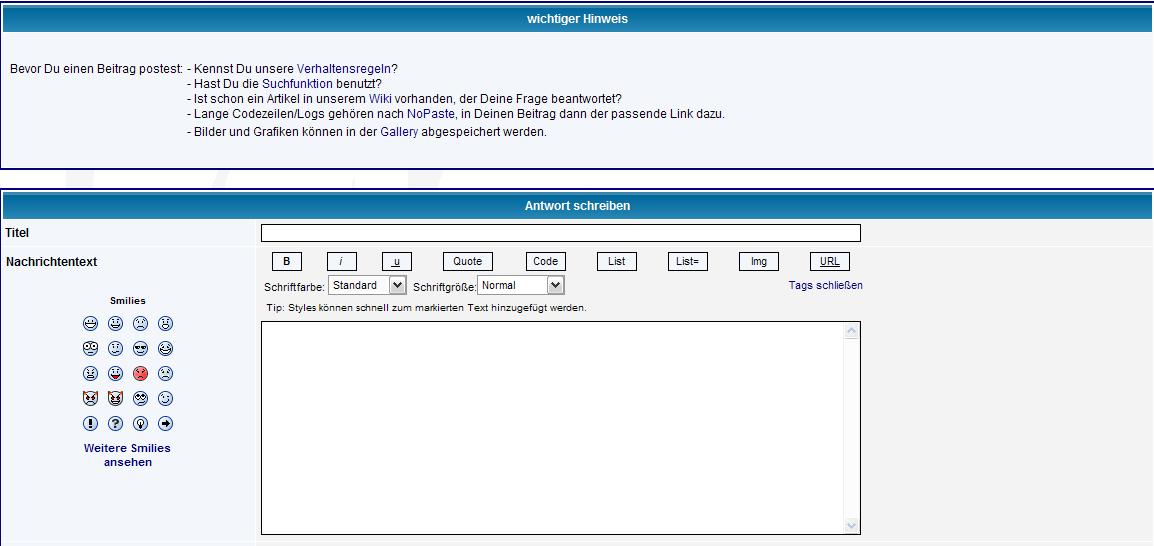The image size is (1154, 546).
Task: Apply italic with the i button
Action: (x=341, y=261)
